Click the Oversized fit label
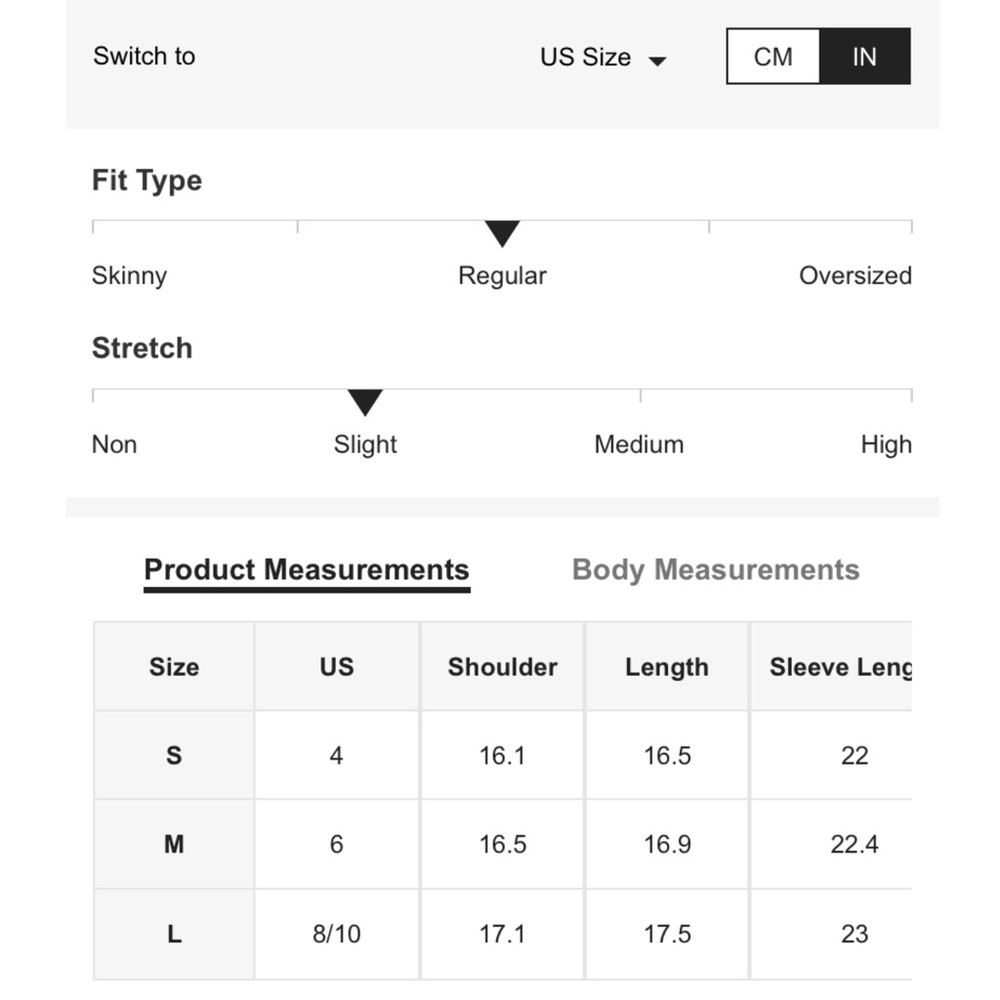1000x1000 pixels. (855, 276)
